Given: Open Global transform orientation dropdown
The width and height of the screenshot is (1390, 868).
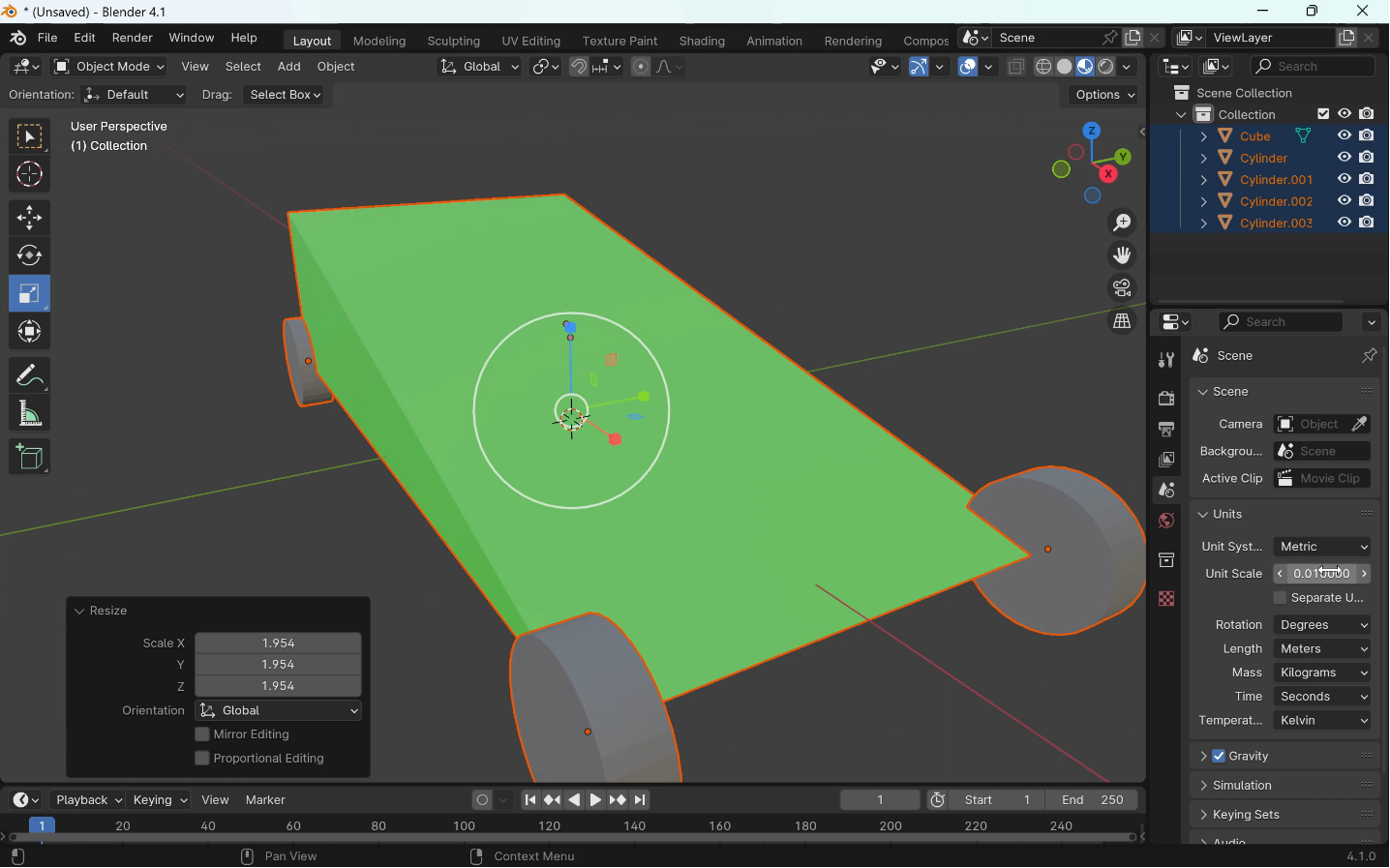Looking at the screenshot, I should pos(479,67).
